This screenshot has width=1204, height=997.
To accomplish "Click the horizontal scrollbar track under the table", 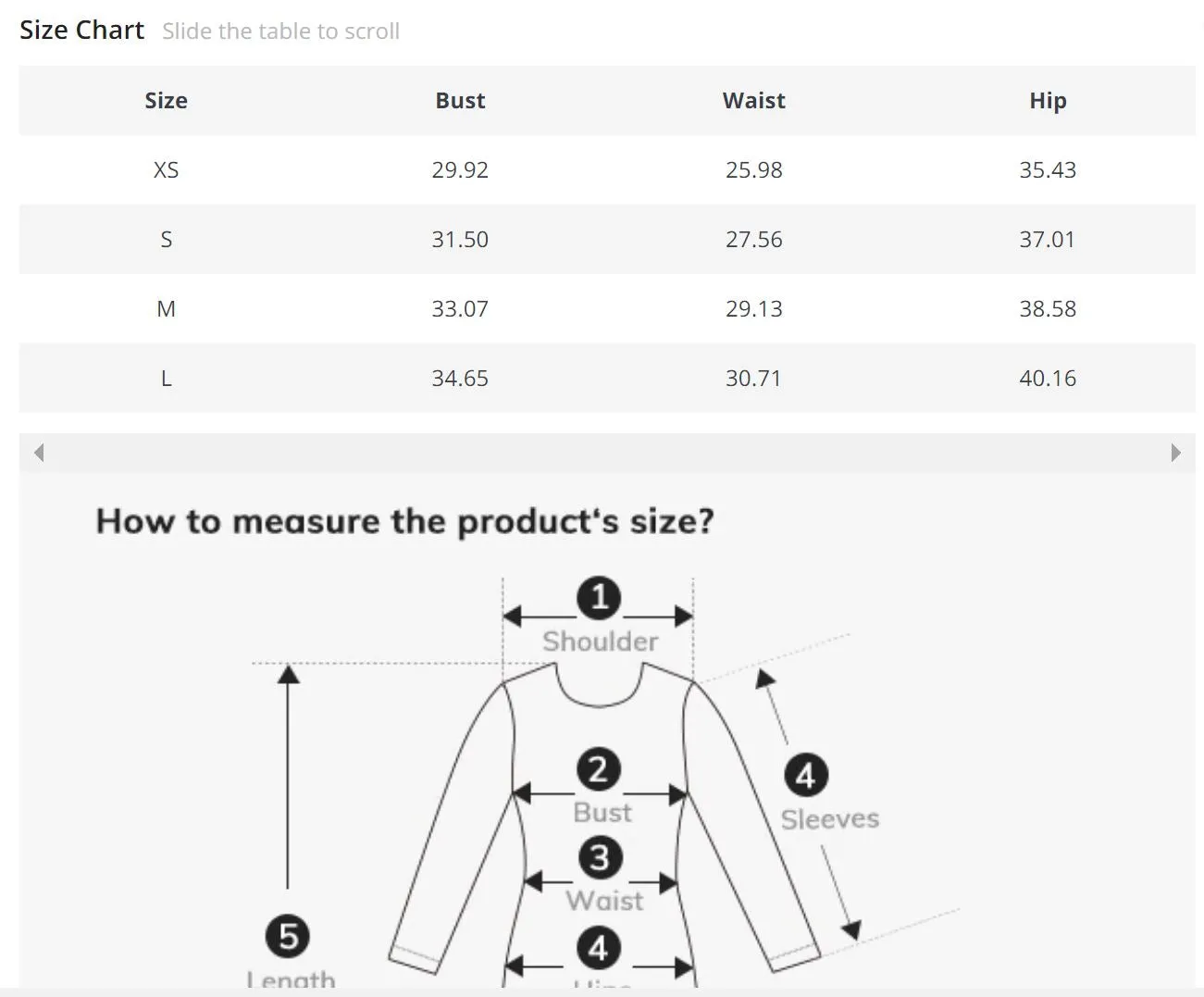I will click(x=607, y=453).
